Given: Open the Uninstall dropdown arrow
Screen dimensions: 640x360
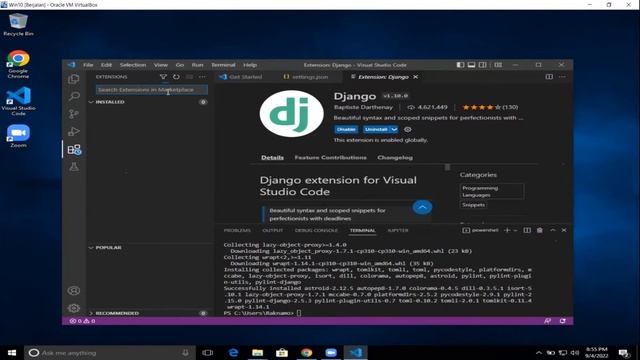Looking at the screenshot, I should 394,129.
